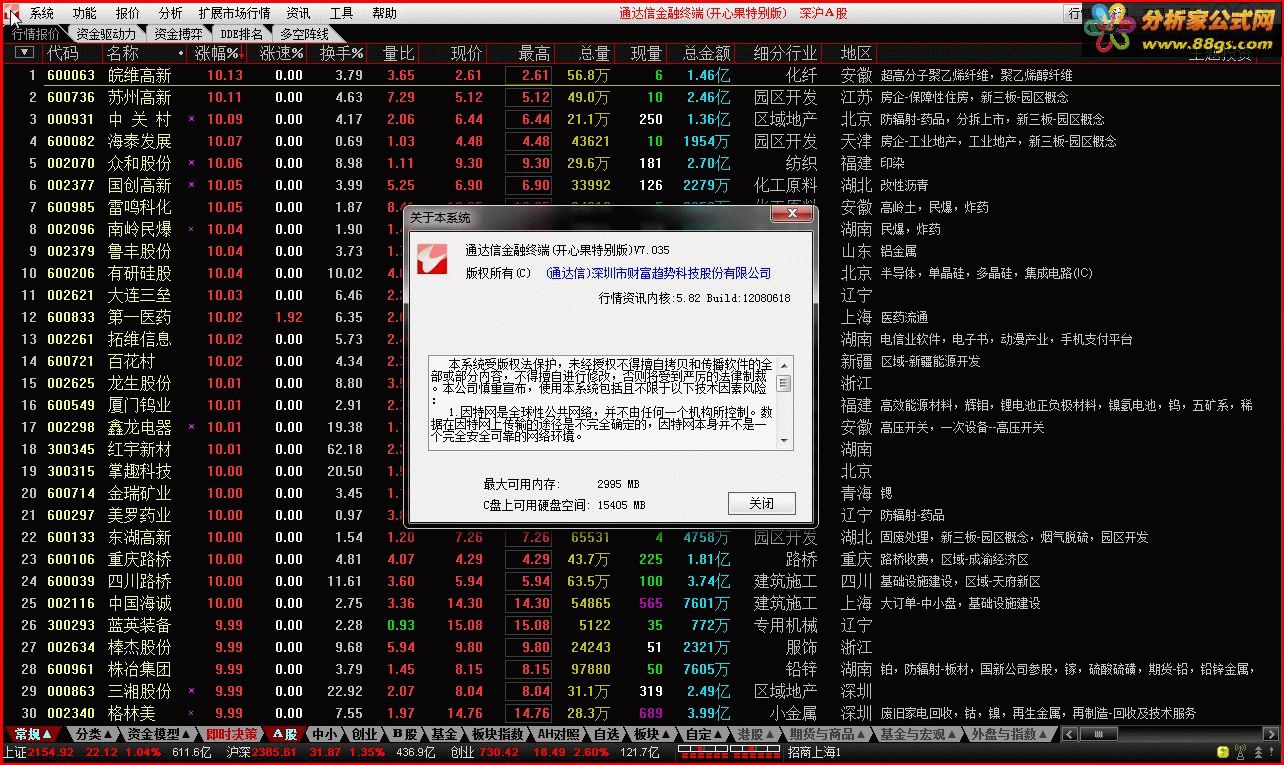Click the disclaimer scrollbar up arrow
Screen dimensions: 1284x765
783,365
